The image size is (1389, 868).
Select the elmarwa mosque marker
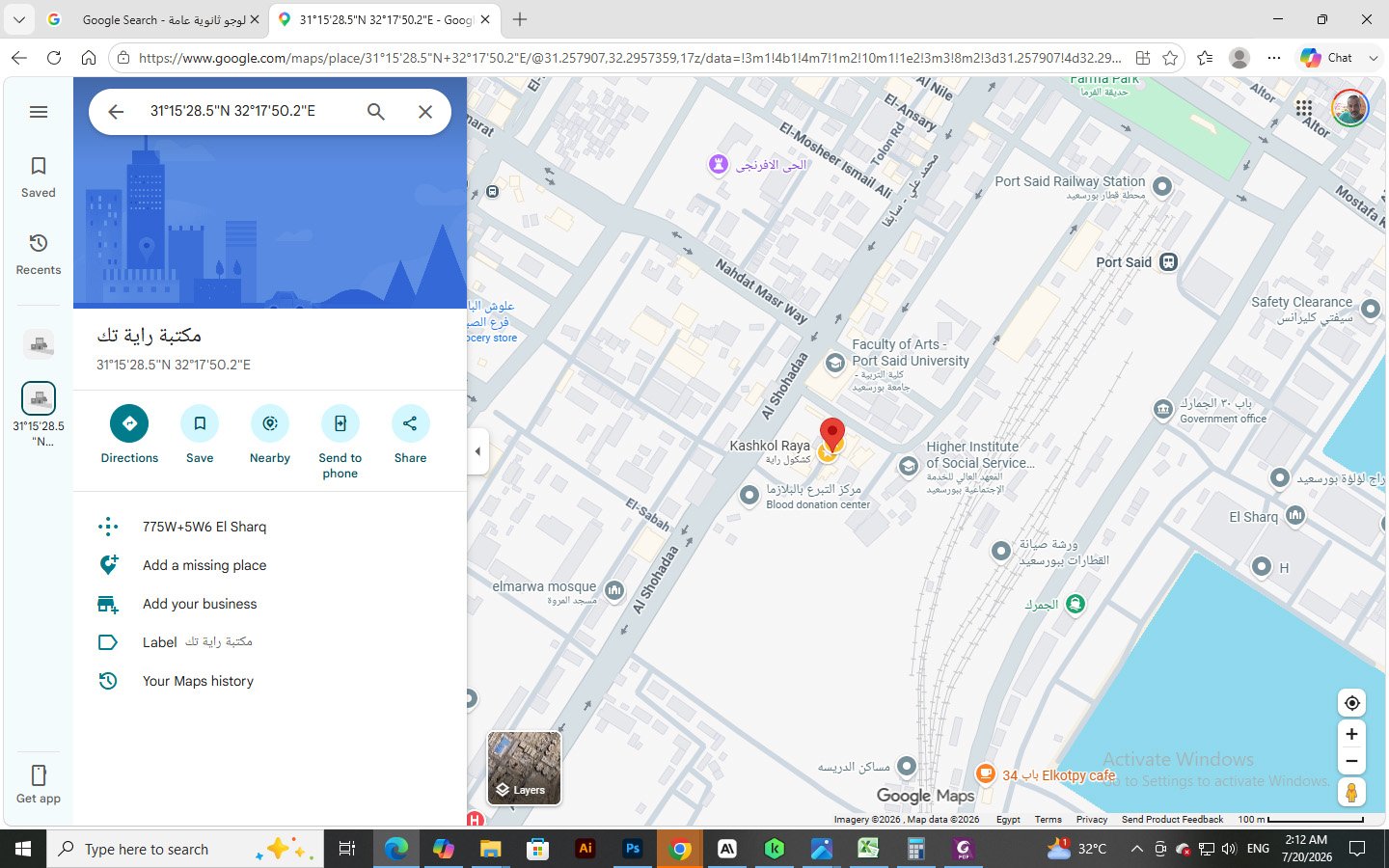[614, 590]
